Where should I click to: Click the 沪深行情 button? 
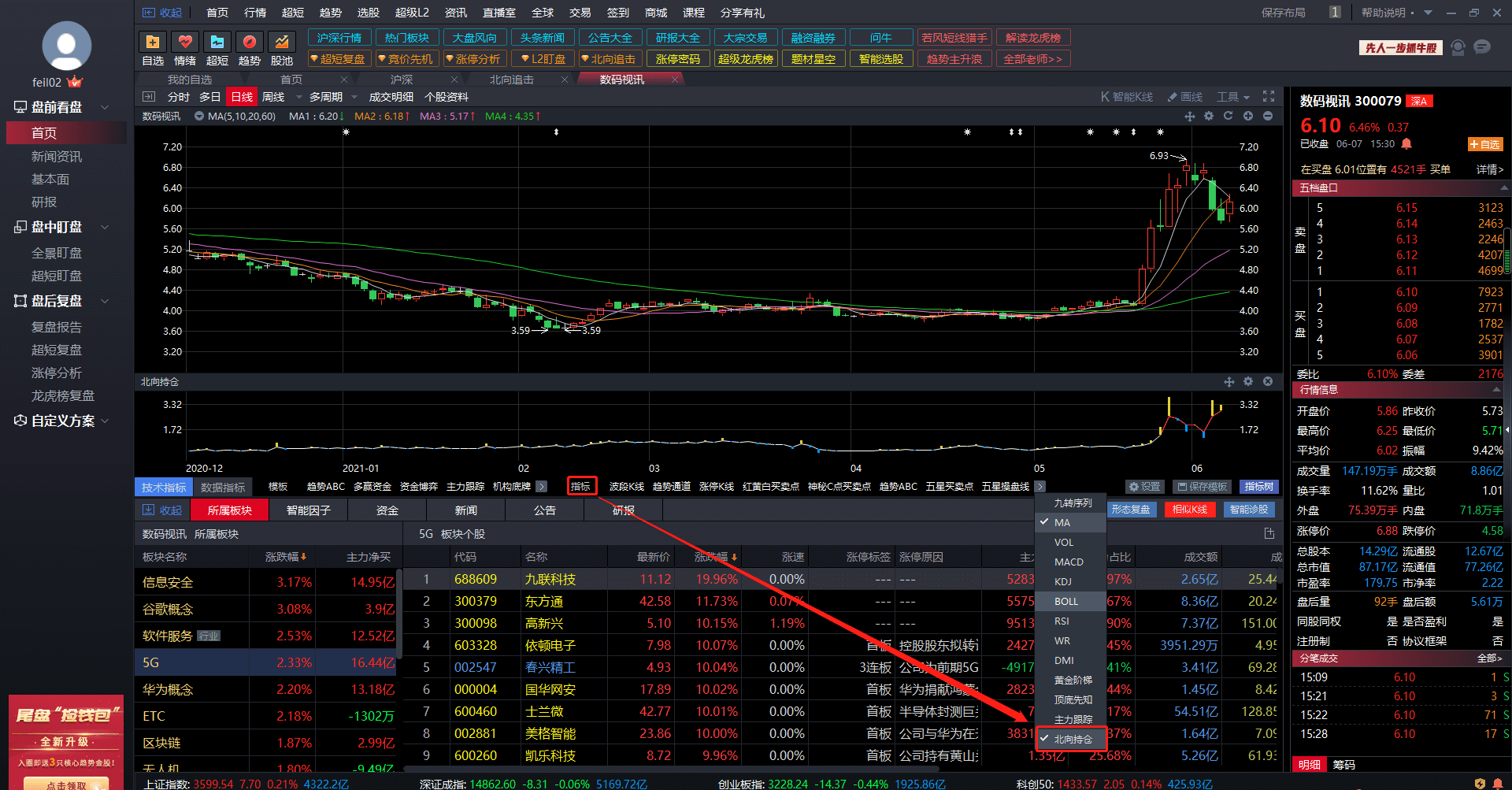tap(339, 38)
